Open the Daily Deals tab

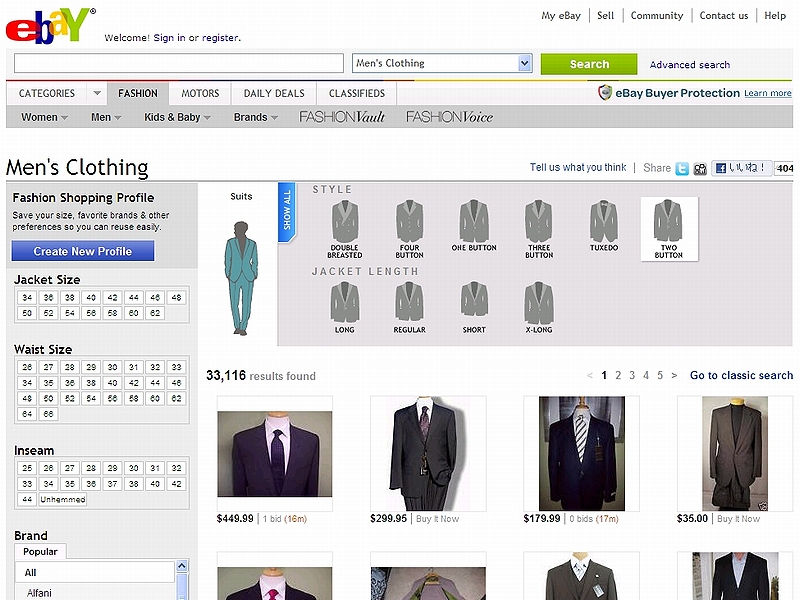point(273,93)
